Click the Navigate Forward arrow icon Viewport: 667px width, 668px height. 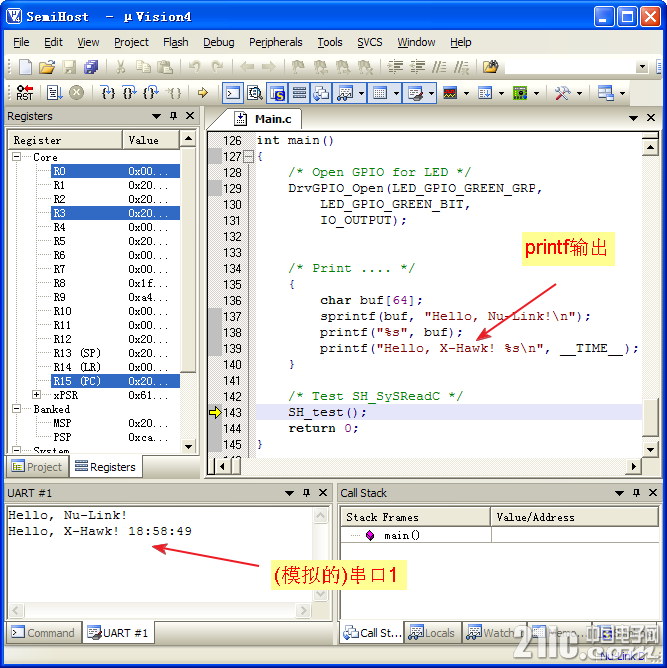click(268, 67)
